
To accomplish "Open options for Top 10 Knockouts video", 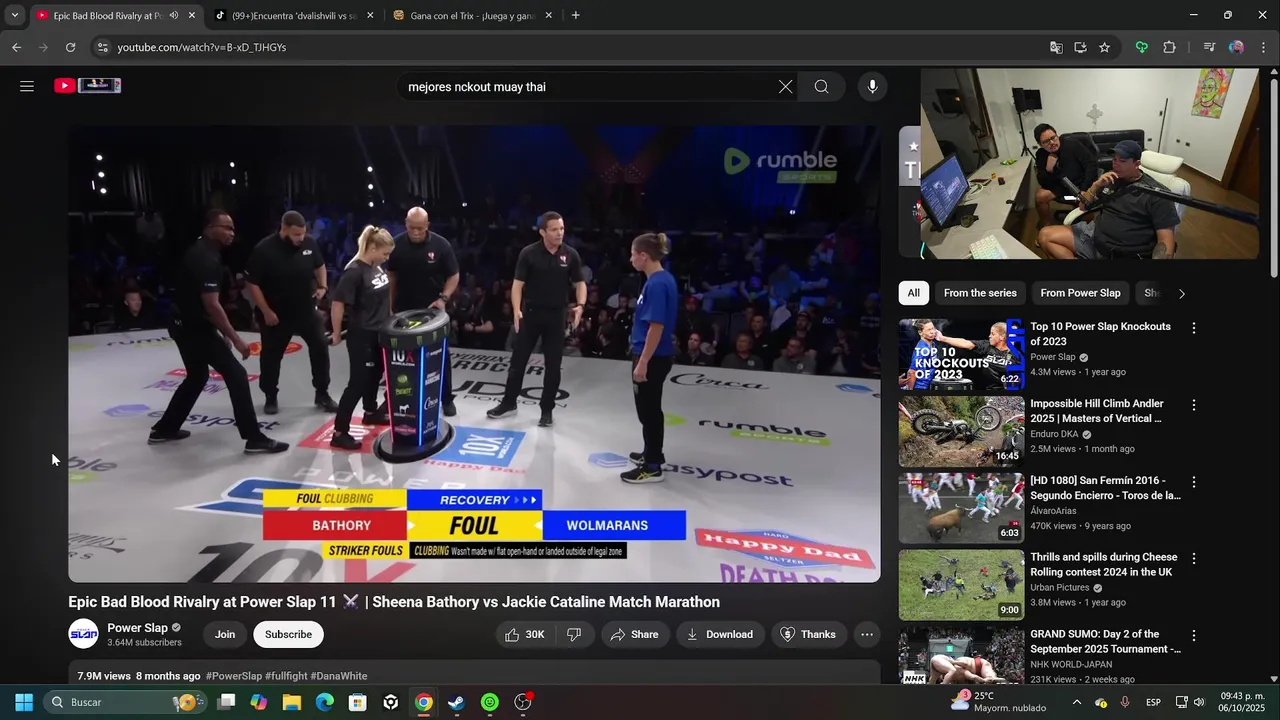I will [1193, 328].
